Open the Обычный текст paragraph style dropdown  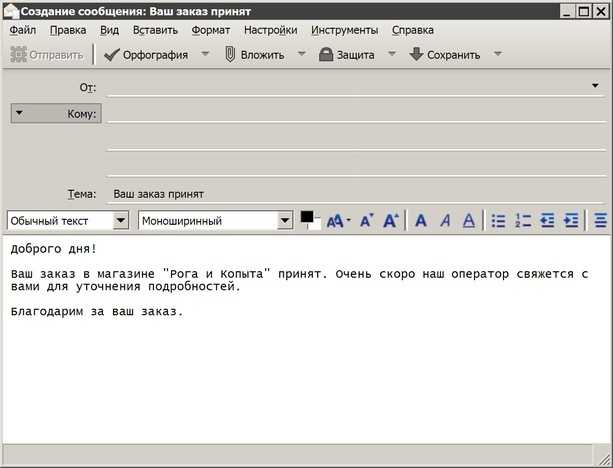pos(121,221)
